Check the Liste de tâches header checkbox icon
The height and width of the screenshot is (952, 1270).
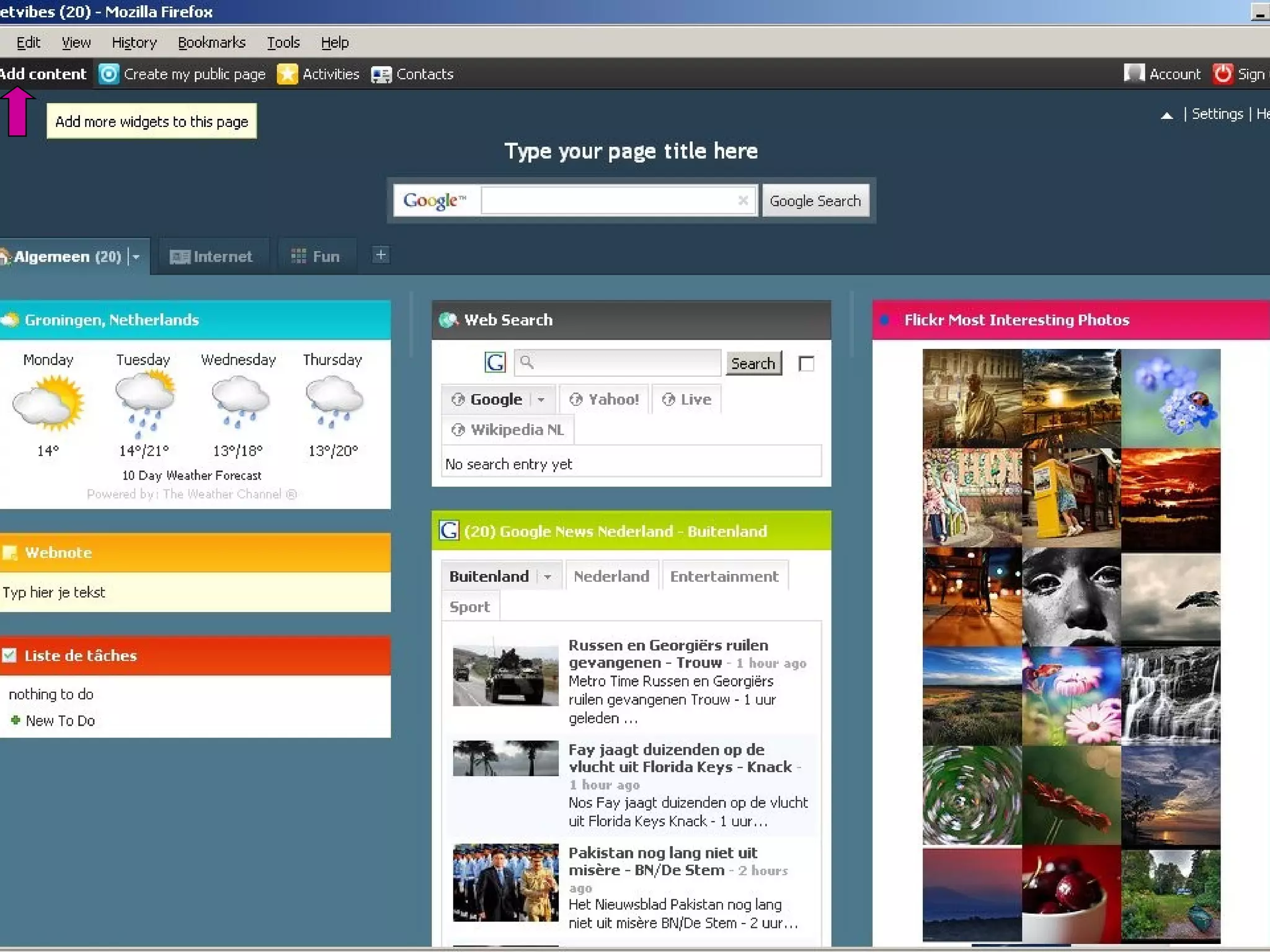9,655
